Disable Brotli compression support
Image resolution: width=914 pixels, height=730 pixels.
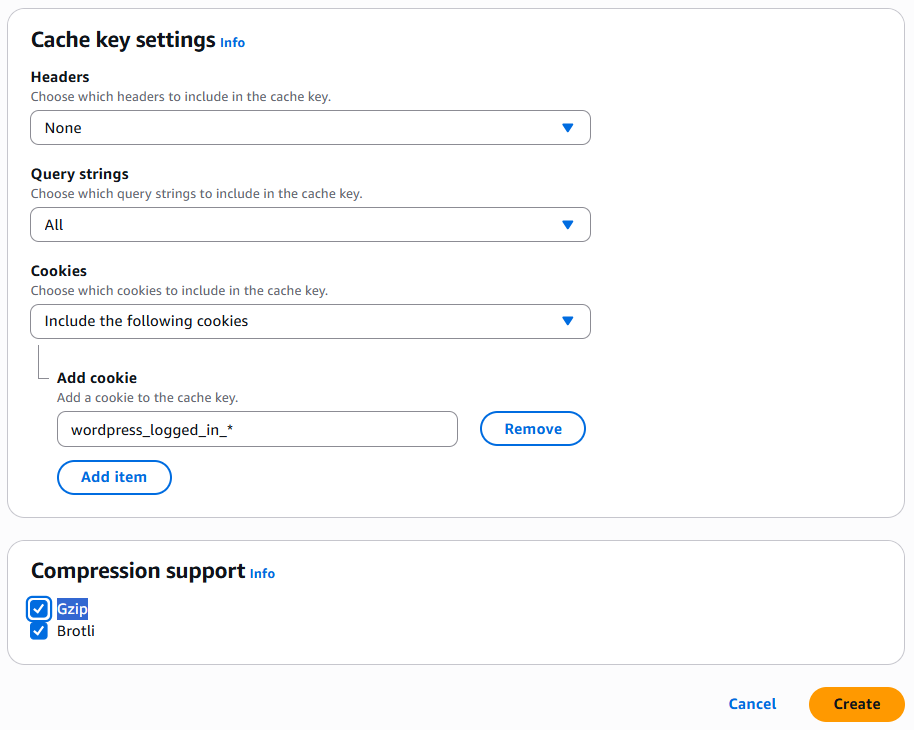coord(38,631)
